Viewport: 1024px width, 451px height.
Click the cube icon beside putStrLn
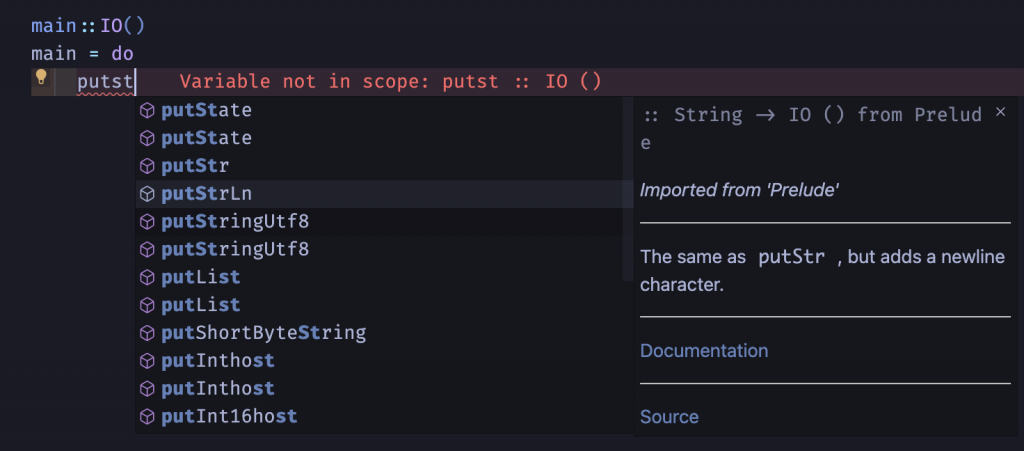click(x=146, y=193)
